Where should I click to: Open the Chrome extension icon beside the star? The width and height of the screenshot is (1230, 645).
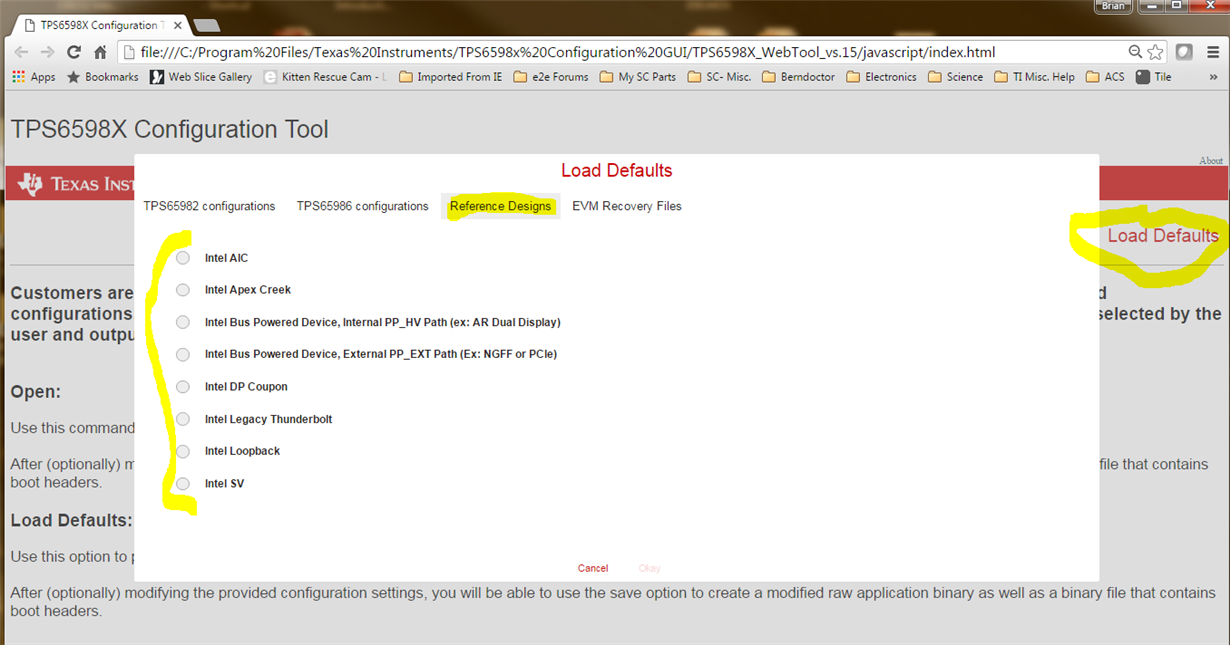(x=1184, y=52)
